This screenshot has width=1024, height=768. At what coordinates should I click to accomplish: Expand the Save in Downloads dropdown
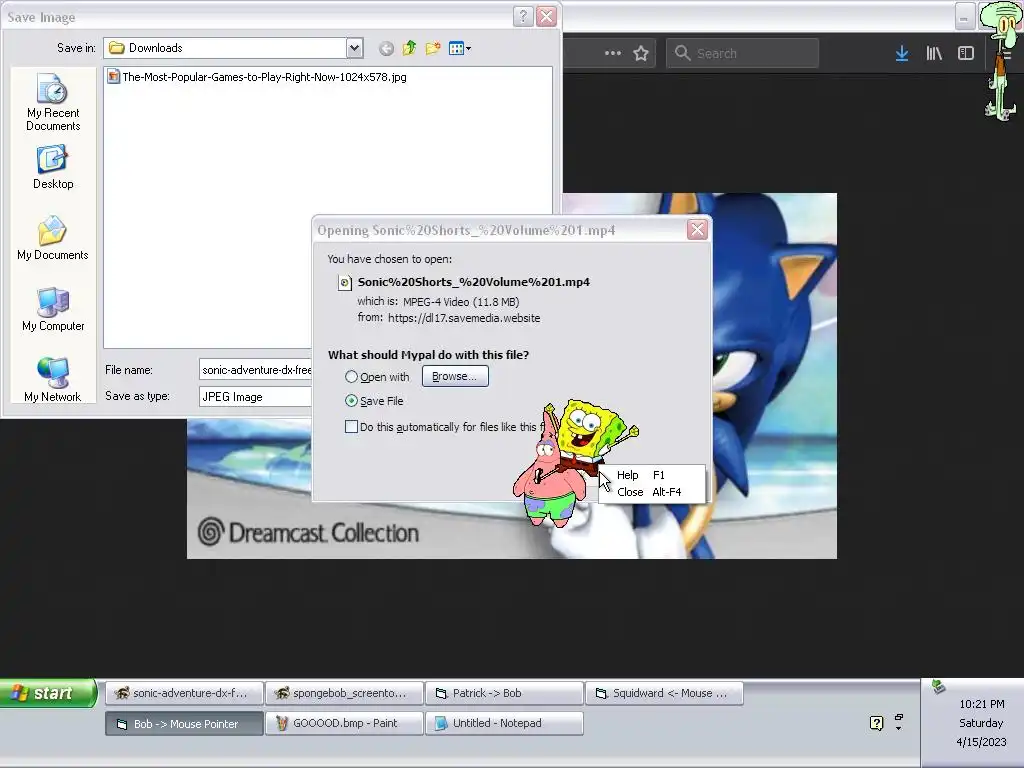[x=355, y=48]
